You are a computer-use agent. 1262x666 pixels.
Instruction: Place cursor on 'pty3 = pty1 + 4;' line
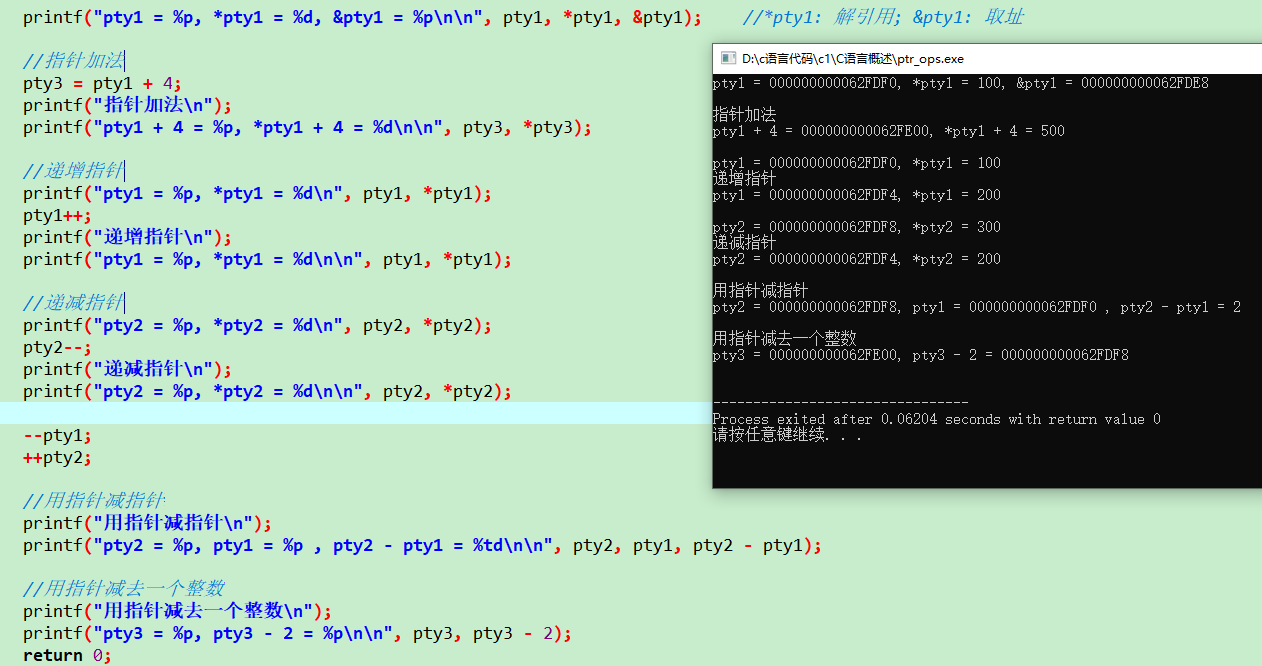pyautogui.click(x=103, y=83)
